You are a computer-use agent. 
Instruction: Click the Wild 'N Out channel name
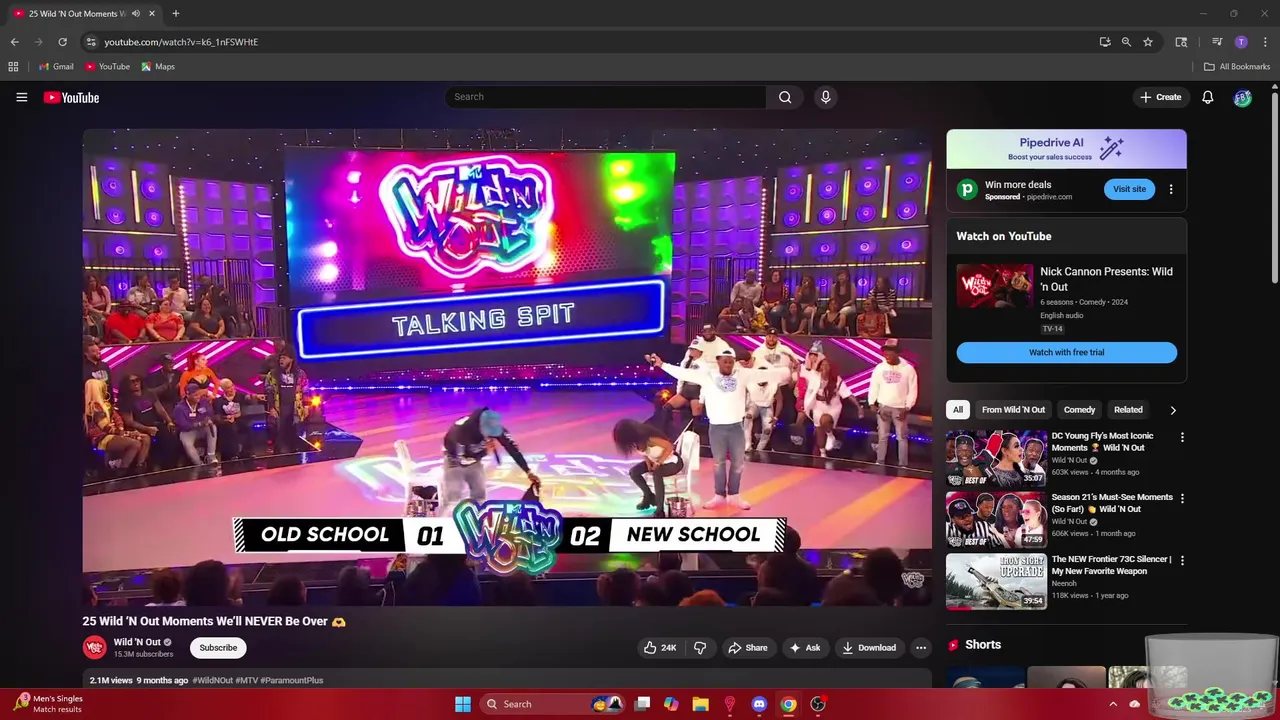pos(137,642)
